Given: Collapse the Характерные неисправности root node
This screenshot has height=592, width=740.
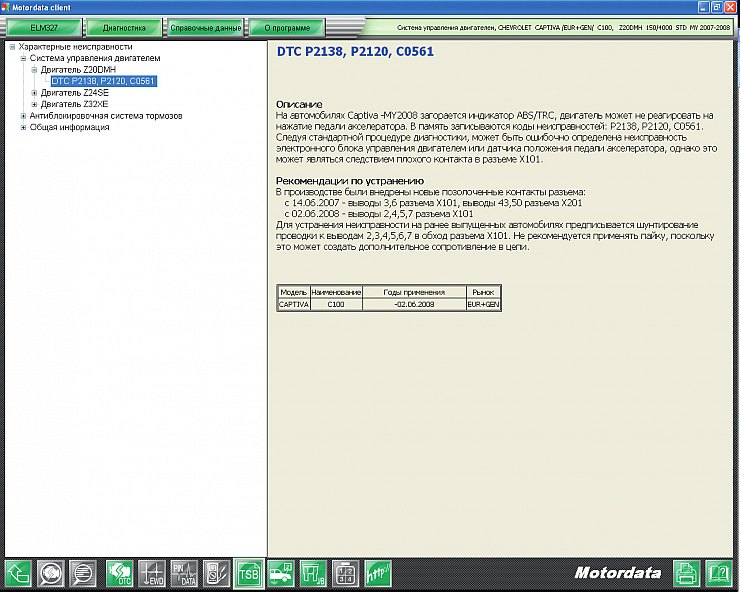Looking at the screenshot, I should (12, 47).
